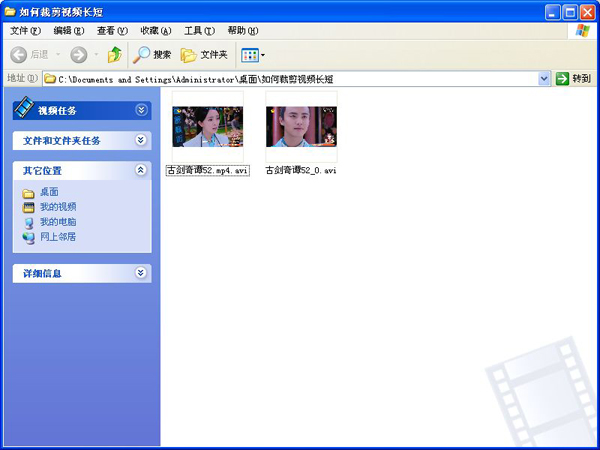This screenshot has width=600, height=450.
Task: Maximize the 如何裁剪视频长短 window
Action: [x=570, y=12]
